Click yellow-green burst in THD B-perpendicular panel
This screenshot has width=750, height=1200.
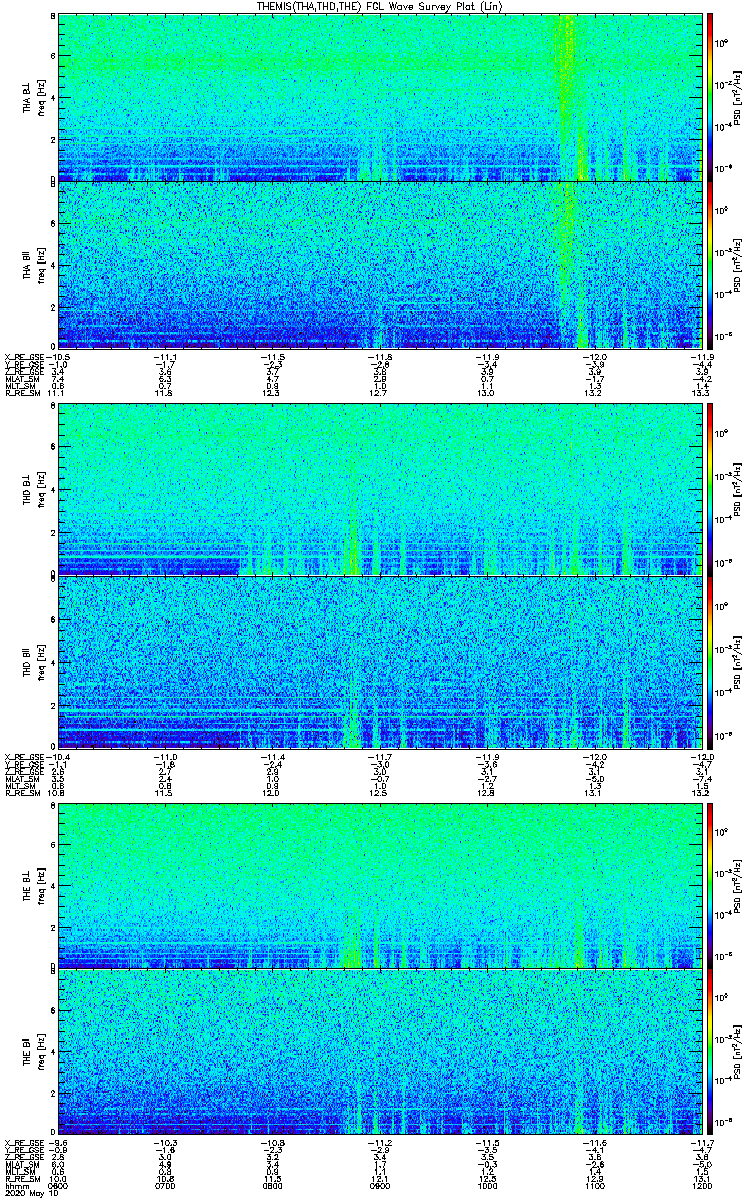click(x=351, y=548)
